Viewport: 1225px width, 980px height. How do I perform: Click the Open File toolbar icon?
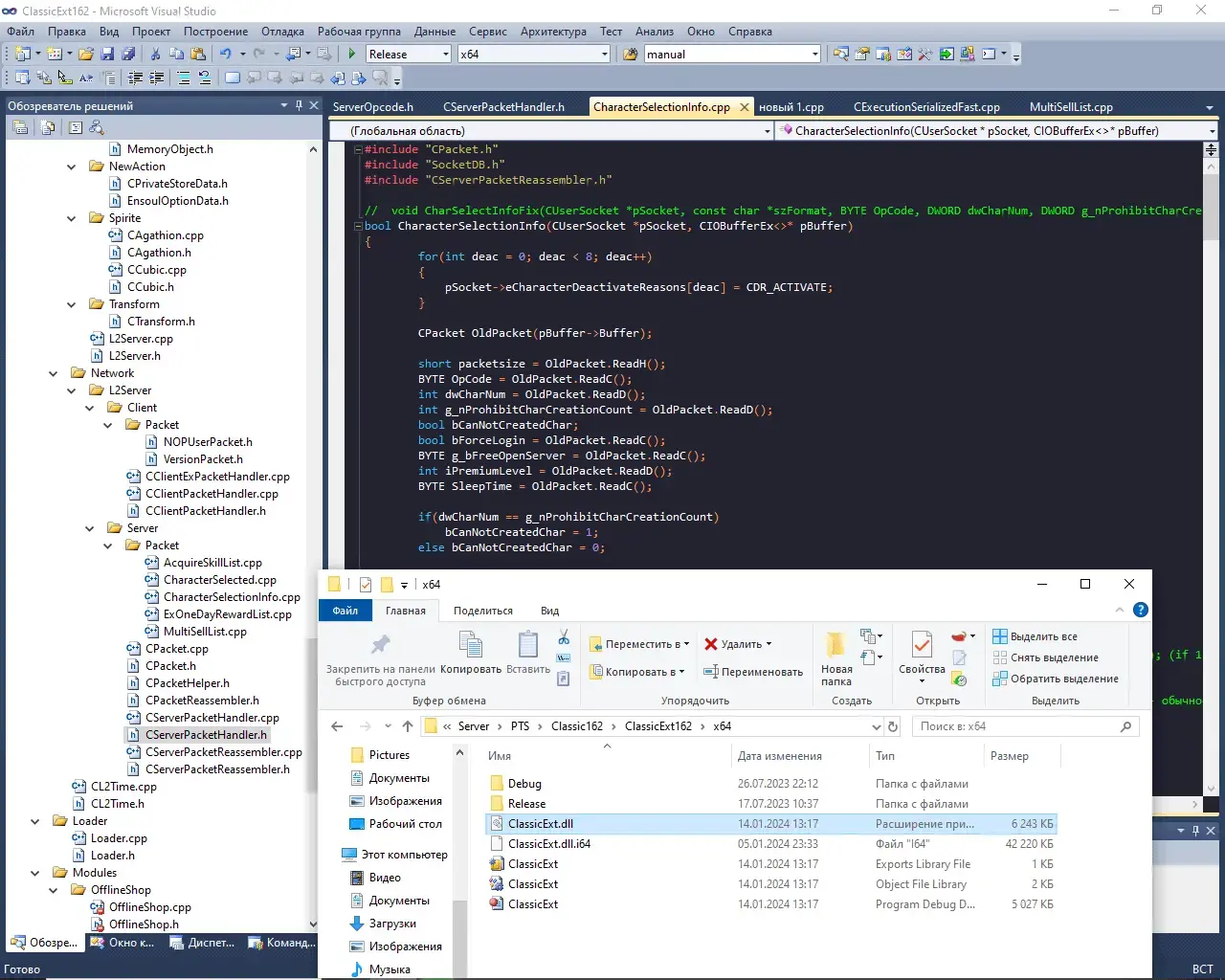pos(86,55)
